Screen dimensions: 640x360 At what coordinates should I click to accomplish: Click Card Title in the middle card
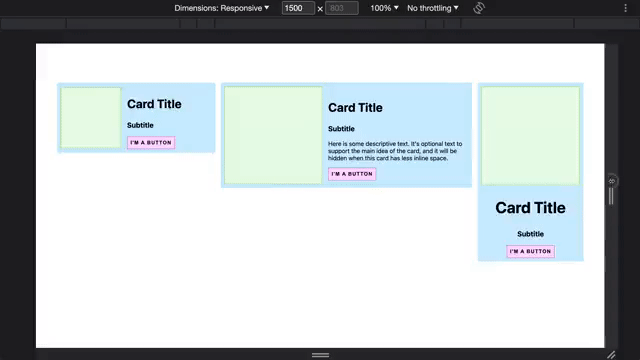click(355, 108)
